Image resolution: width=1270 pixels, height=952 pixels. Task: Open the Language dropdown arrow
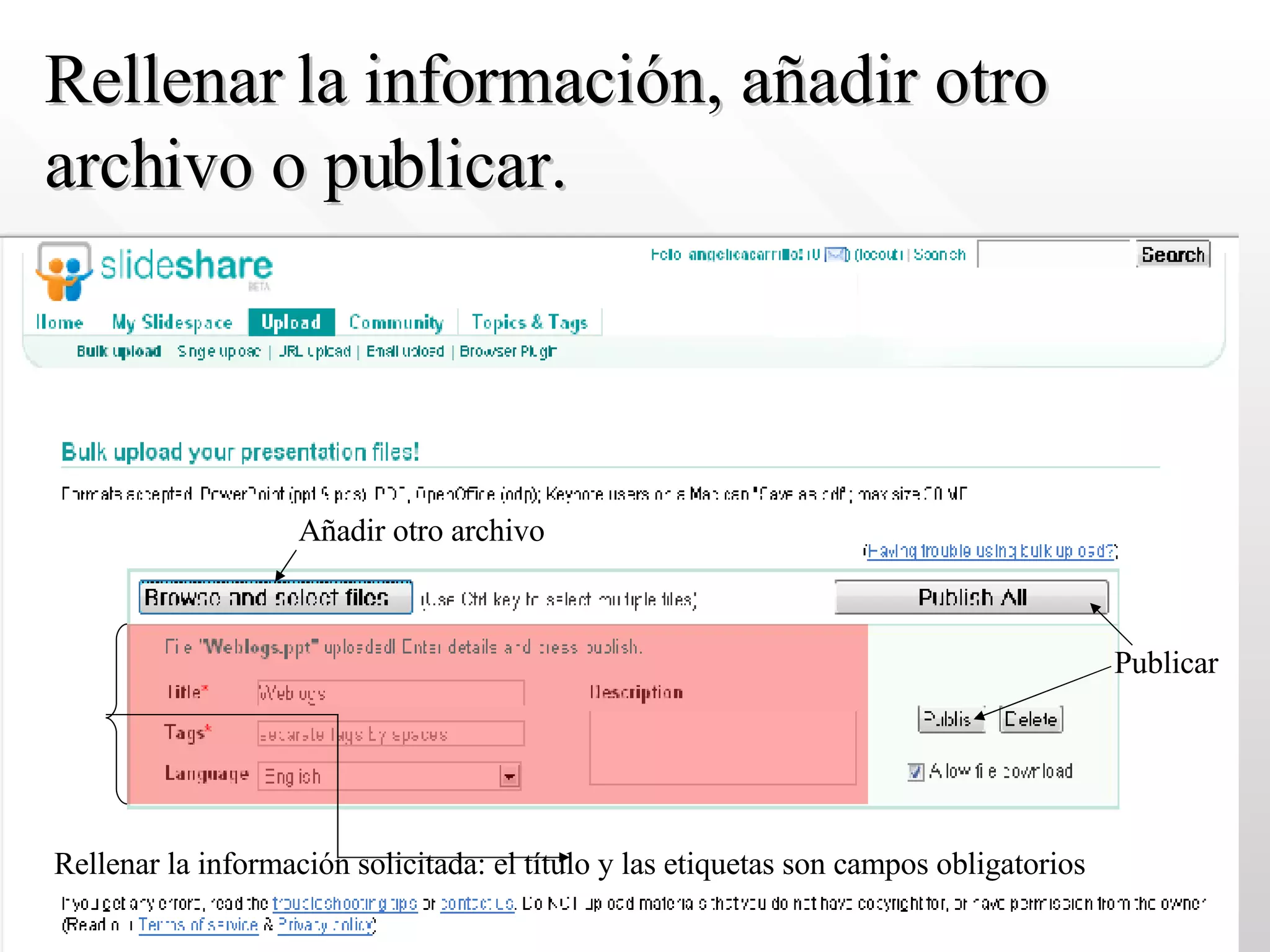[510, 776]
